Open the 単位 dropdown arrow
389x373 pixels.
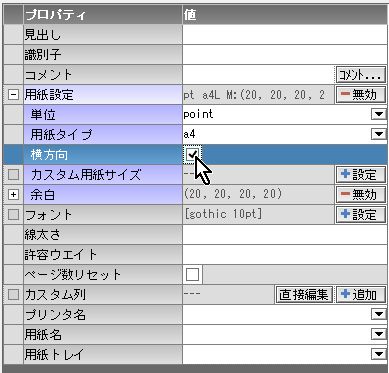379,114
